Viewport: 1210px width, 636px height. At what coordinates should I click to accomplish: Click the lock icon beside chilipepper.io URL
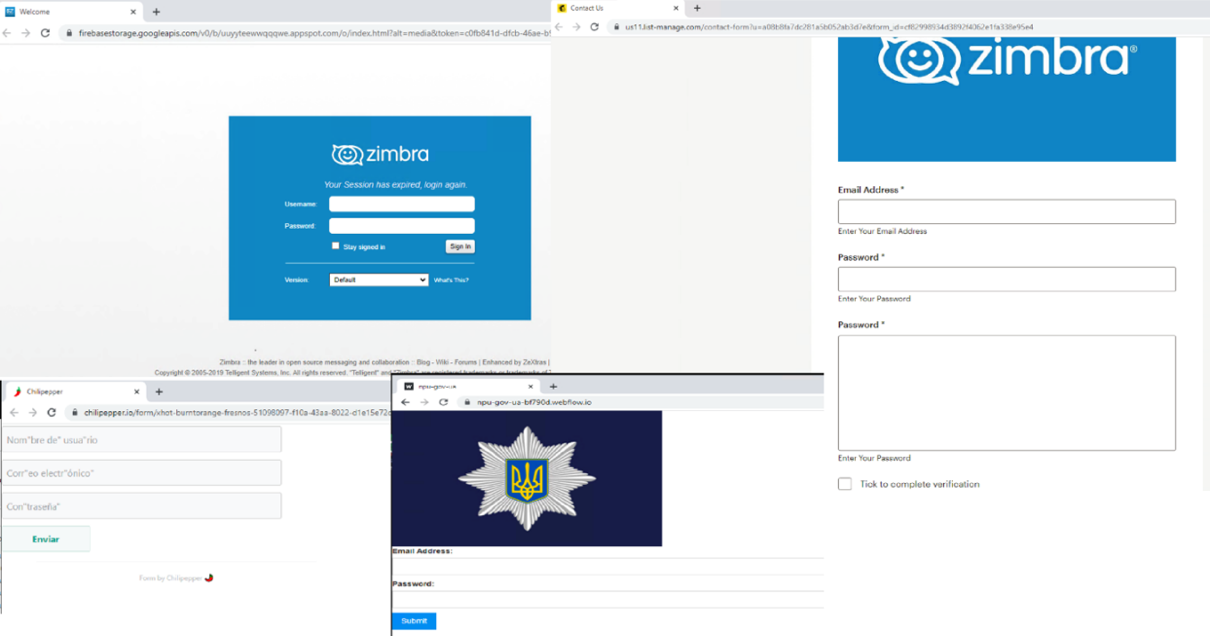click(x=75, y=412)
